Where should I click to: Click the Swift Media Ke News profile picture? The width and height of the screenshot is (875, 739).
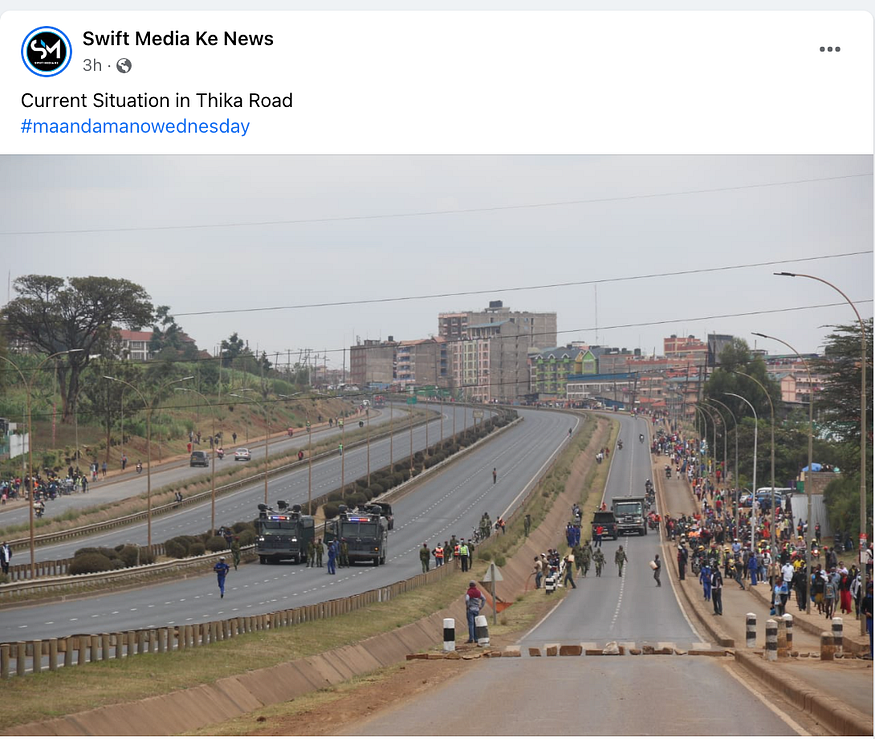tap(46, 51)
